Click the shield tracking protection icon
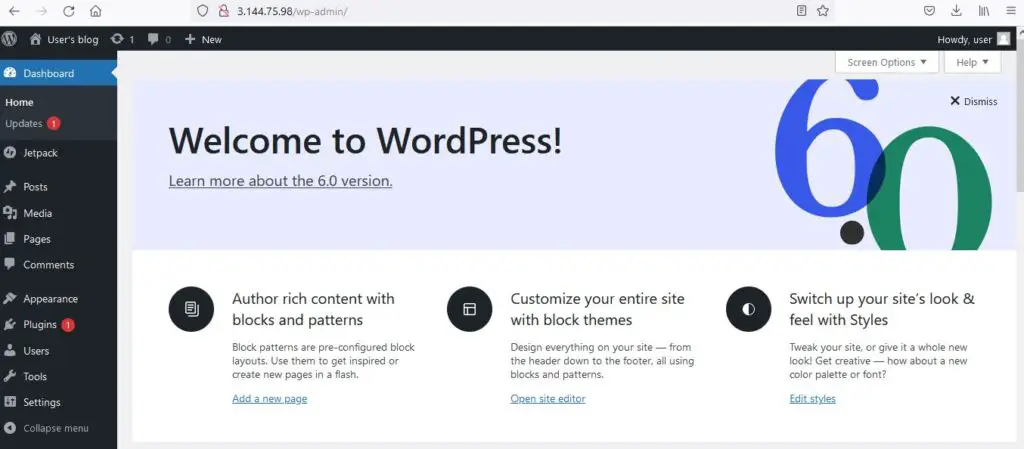The width and height of the screenshot is (1024, 449). 202,11
